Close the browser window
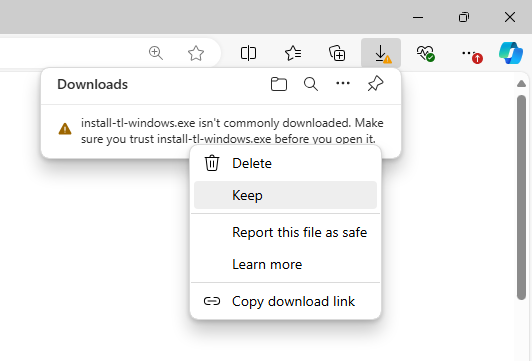 pyautogui.click(x=510, y=17)
